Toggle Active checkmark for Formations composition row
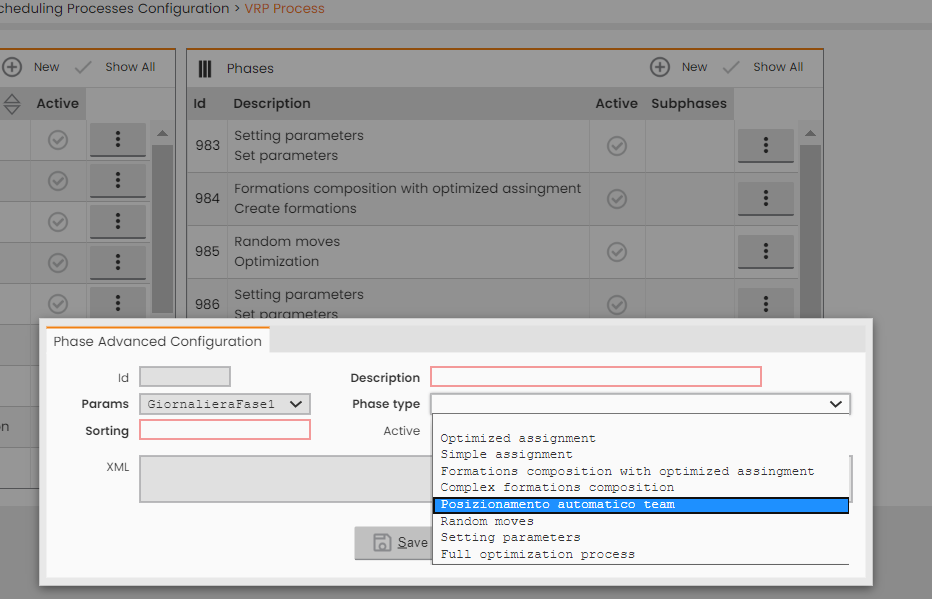 click(x=617, y=198)
